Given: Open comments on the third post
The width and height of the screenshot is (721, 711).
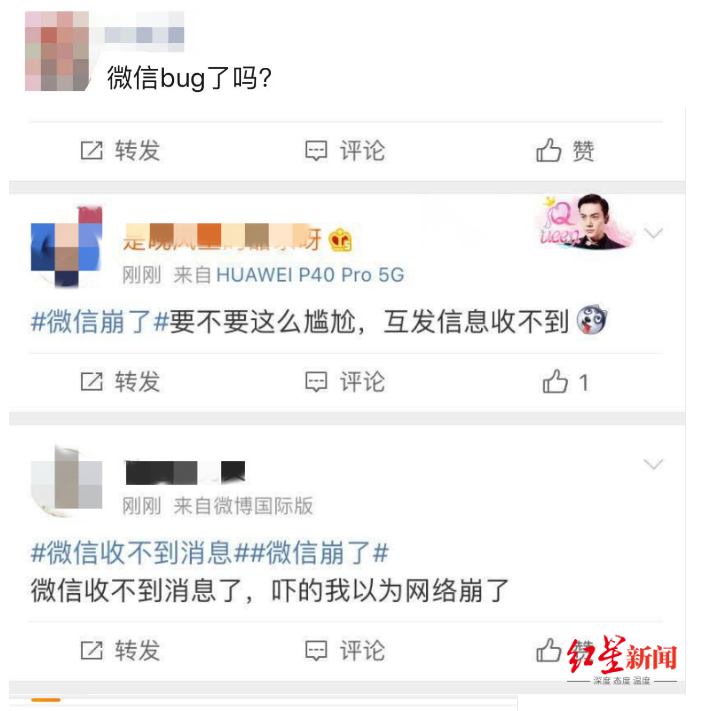Looking at the screenshot, I should (x=316, y=650).
